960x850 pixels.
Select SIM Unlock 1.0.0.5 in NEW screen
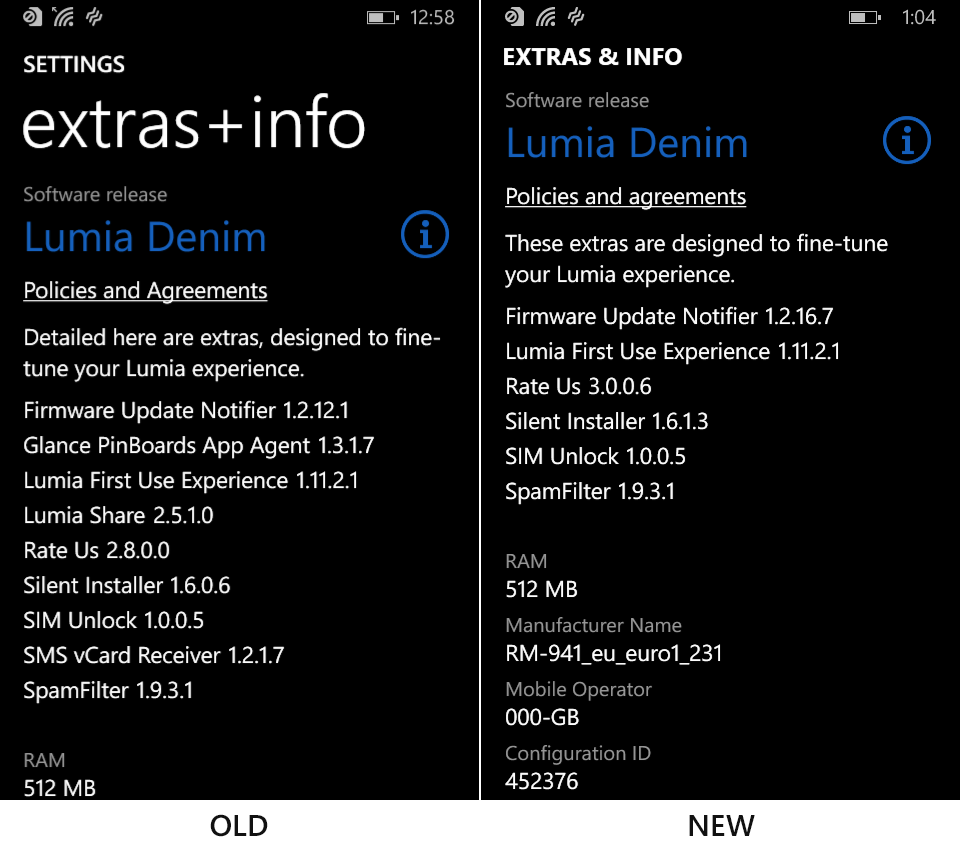click(595, 456)
